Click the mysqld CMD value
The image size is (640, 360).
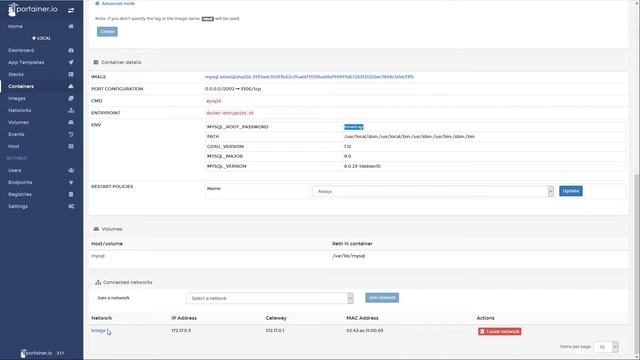(213, 101)
